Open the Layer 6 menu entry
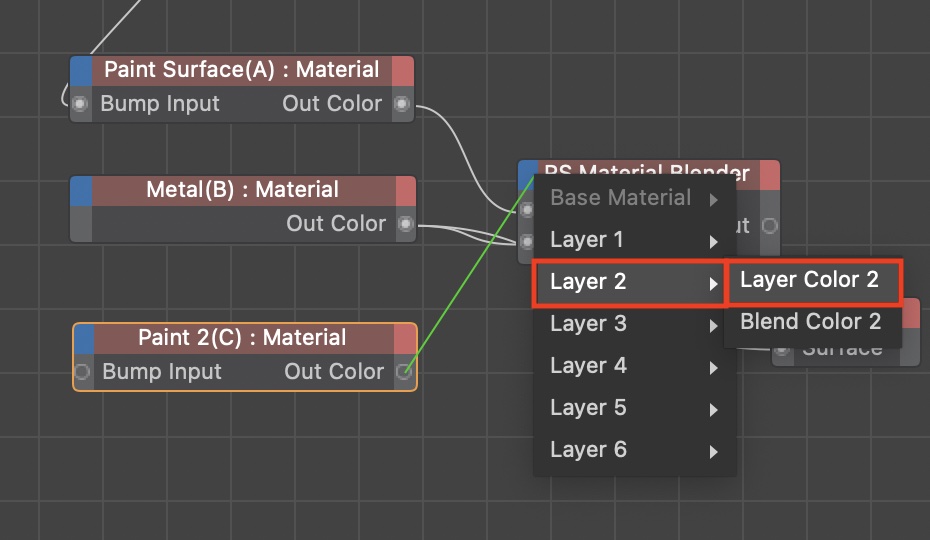 [634, 450]
